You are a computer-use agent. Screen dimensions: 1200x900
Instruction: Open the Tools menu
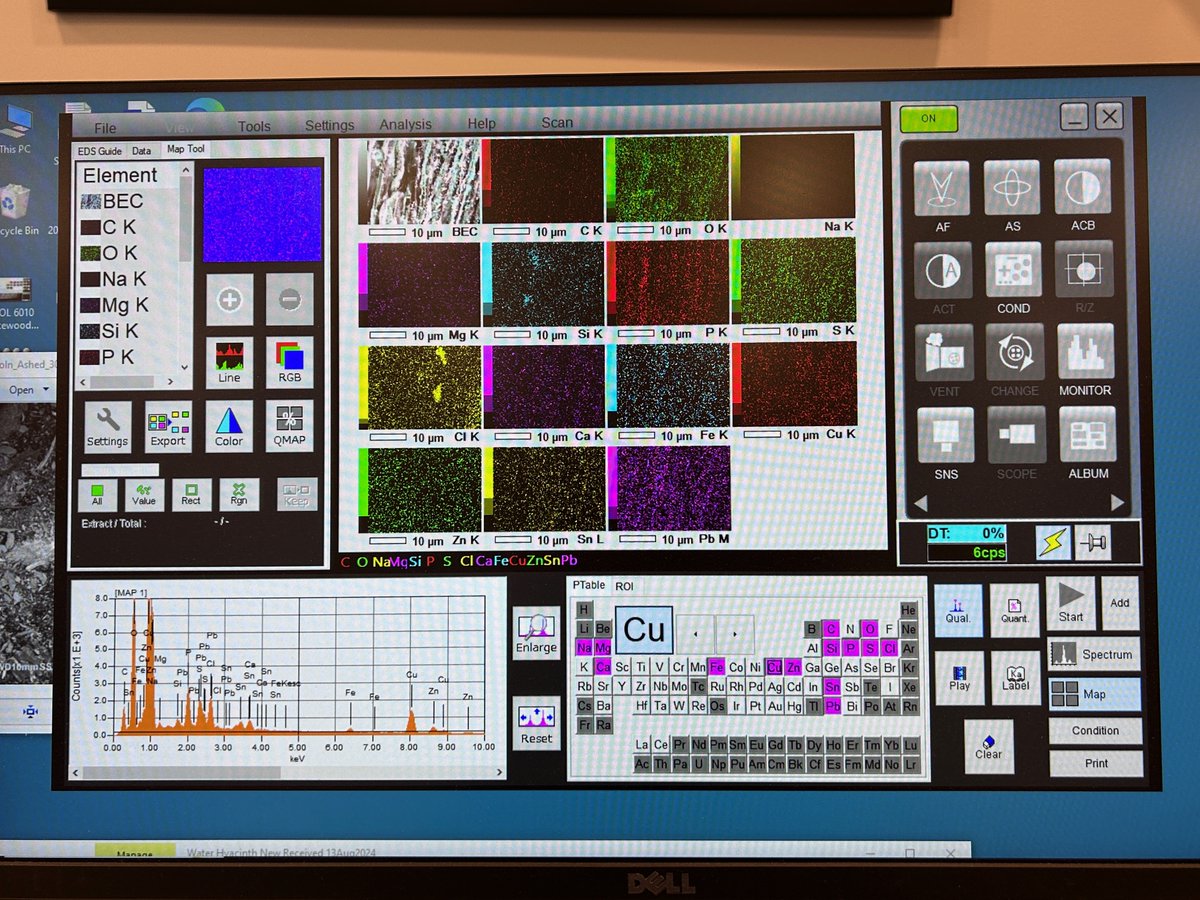[254, 126]
